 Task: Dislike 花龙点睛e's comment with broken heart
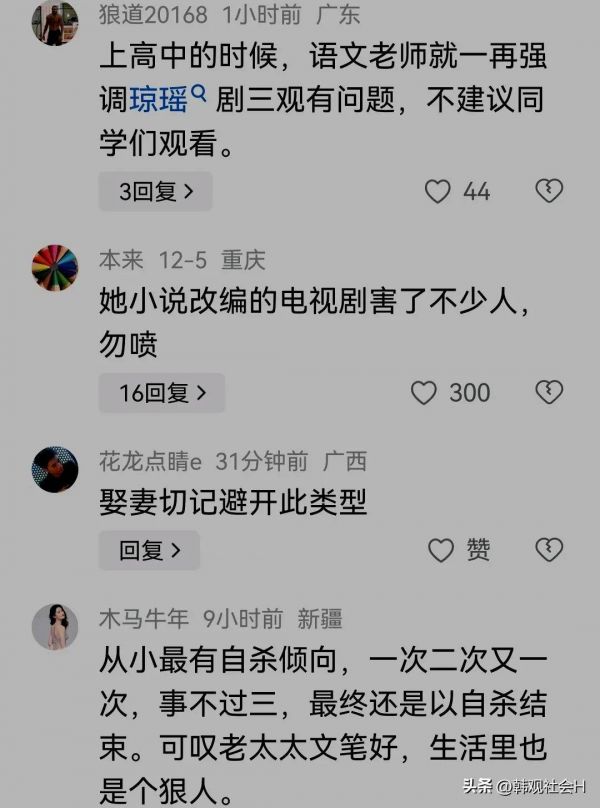point(549,549)
